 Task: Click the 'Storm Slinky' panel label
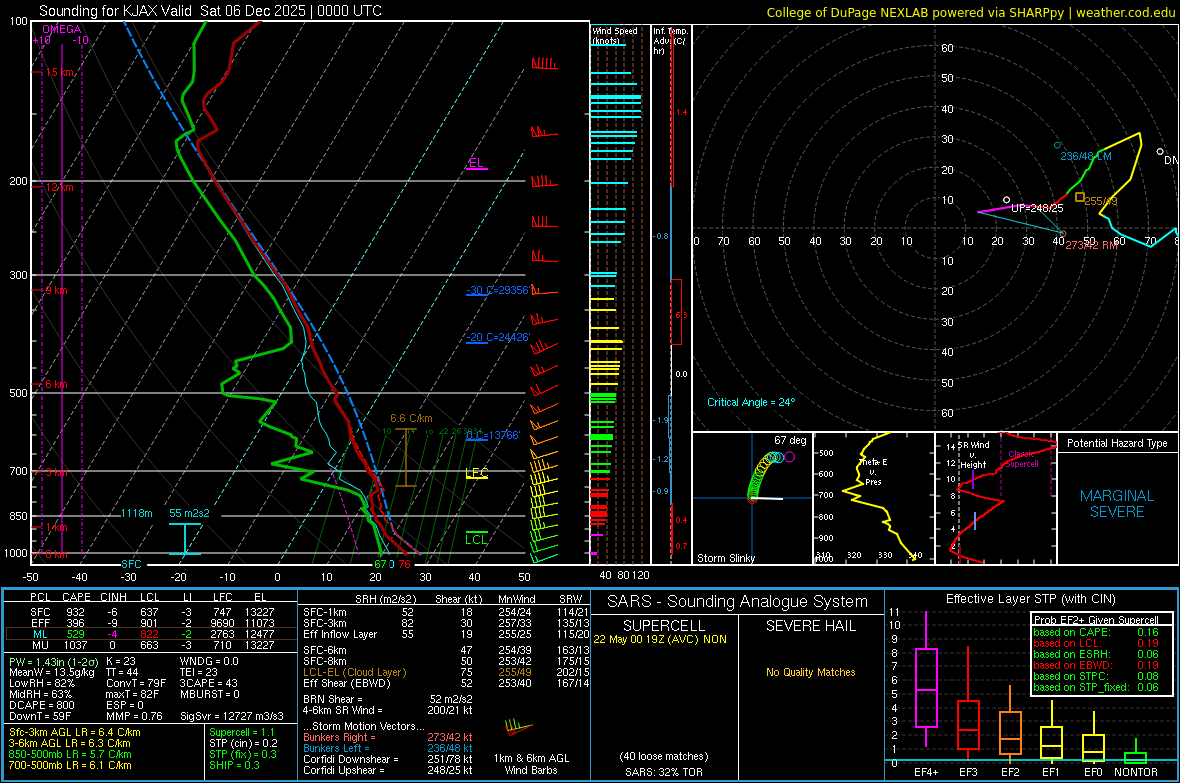tap(725, 558)
